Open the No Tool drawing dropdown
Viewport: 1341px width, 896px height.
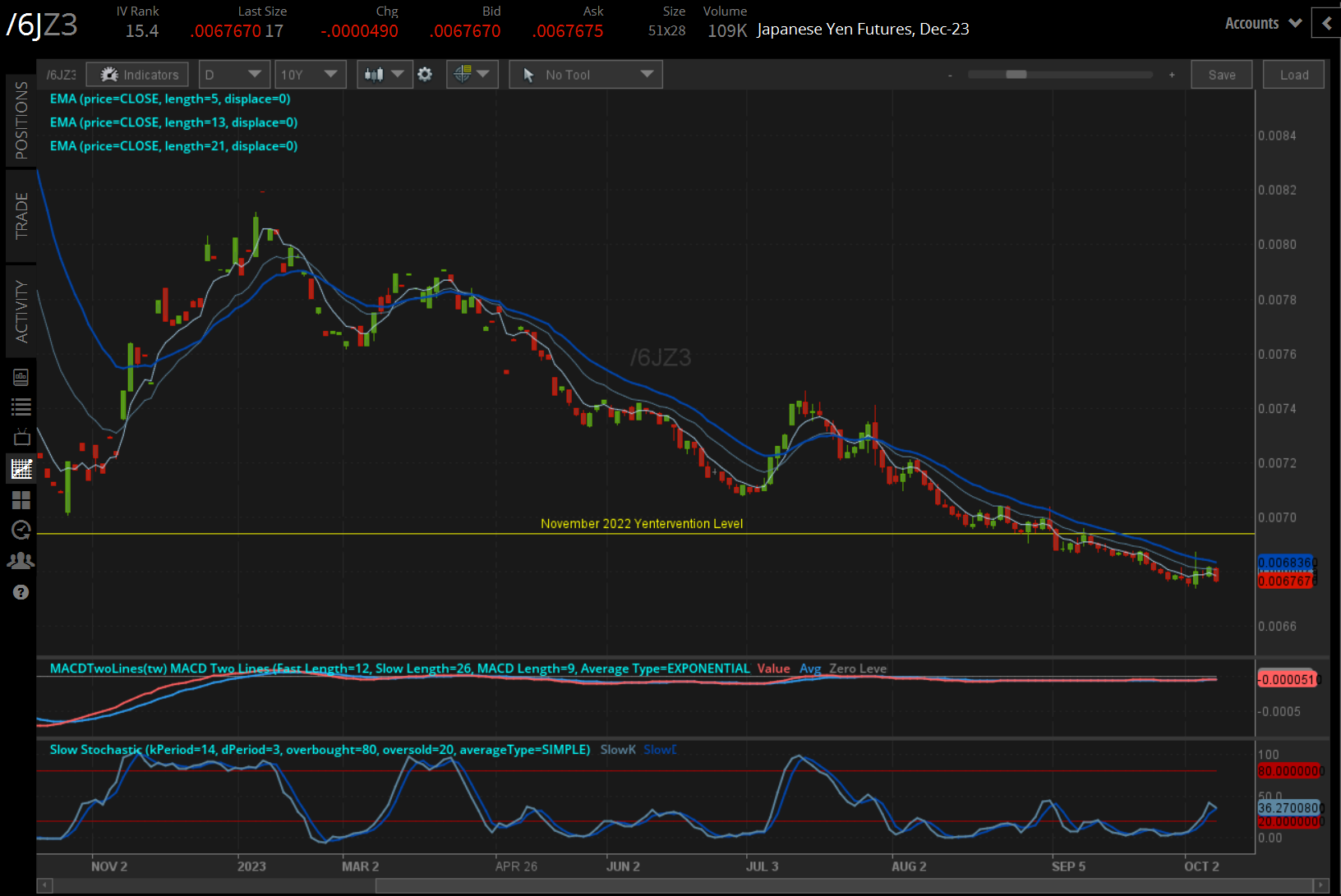coord(585,75)
